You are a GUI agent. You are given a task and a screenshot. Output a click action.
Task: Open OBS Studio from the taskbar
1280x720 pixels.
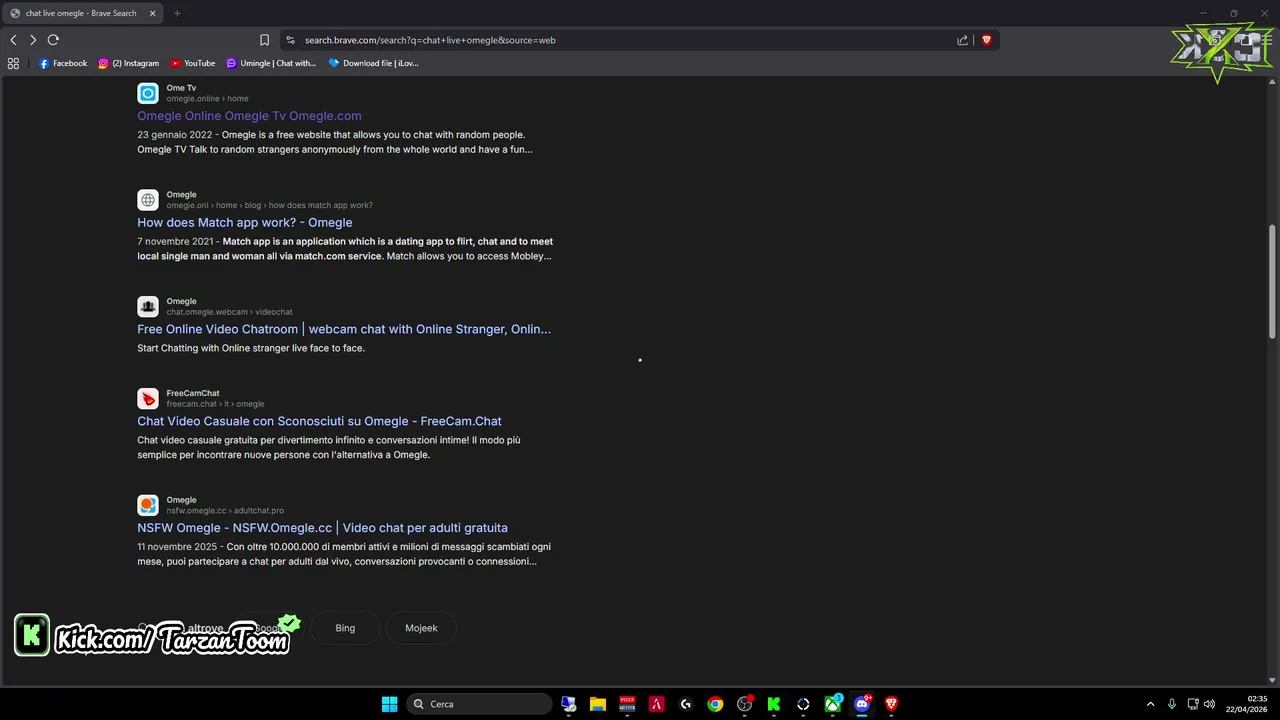point(744,704)
